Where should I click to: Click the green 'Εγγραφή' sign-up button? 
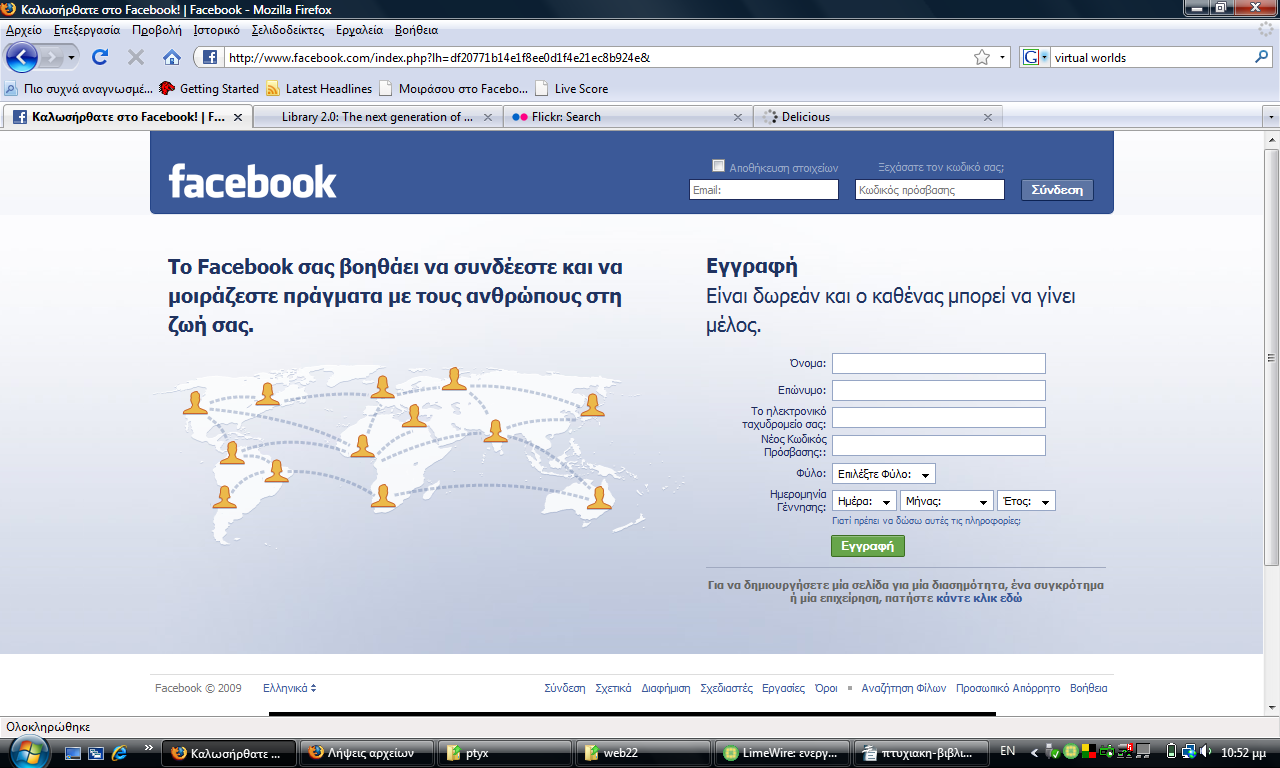point(868,546)
